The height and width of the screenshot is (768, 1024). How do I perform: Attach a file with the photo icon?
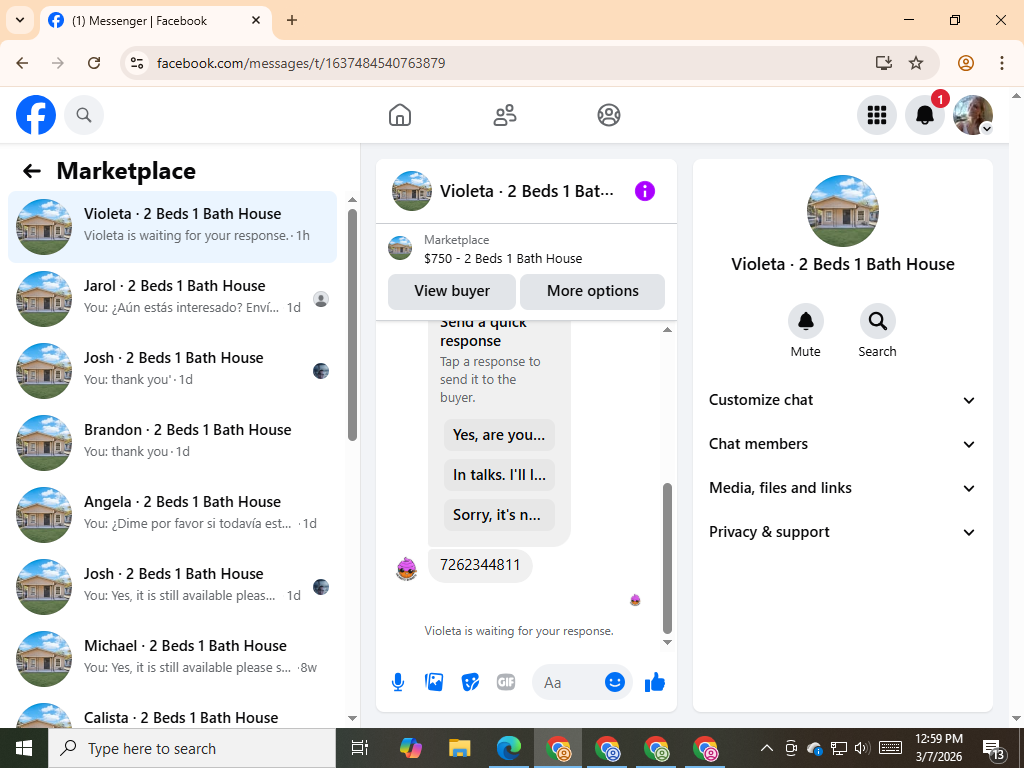pos(434,682)
